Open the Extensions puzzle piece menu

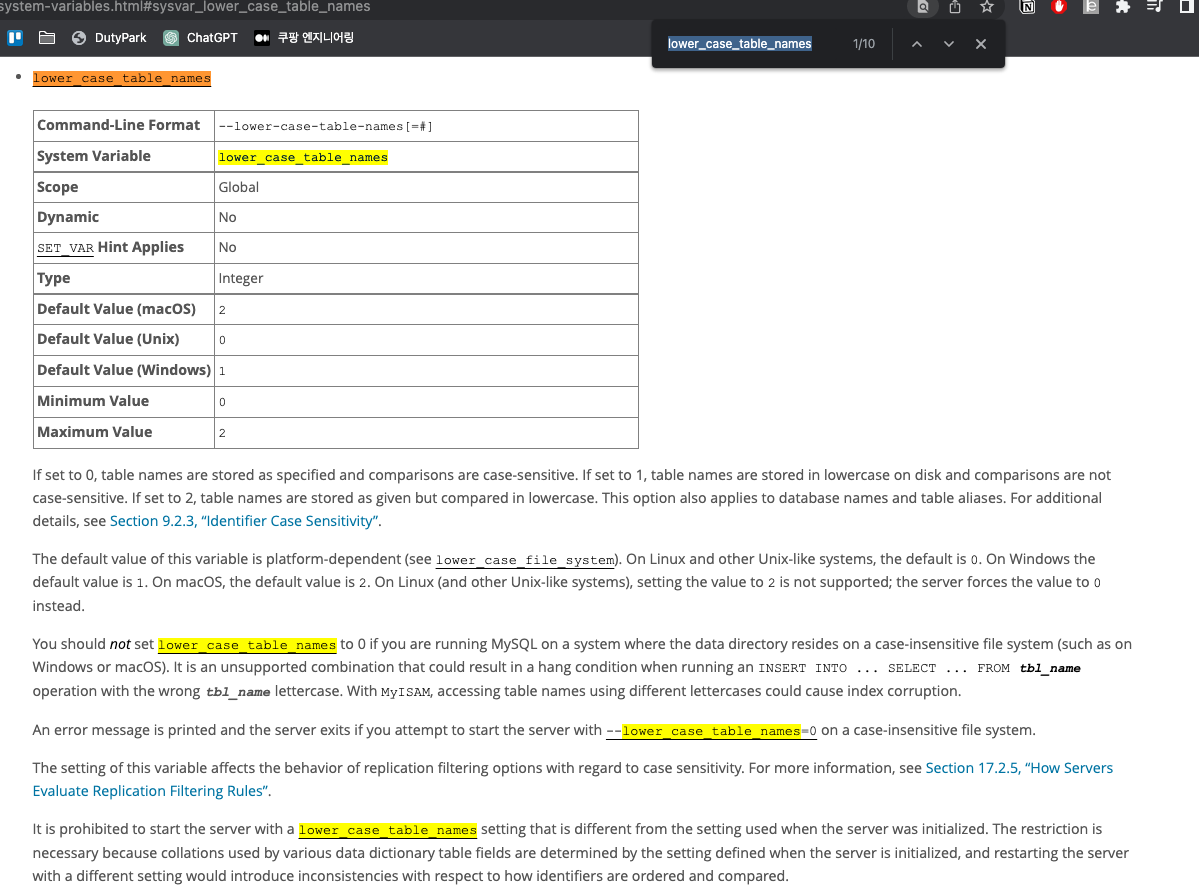[x=1123, y=7]
